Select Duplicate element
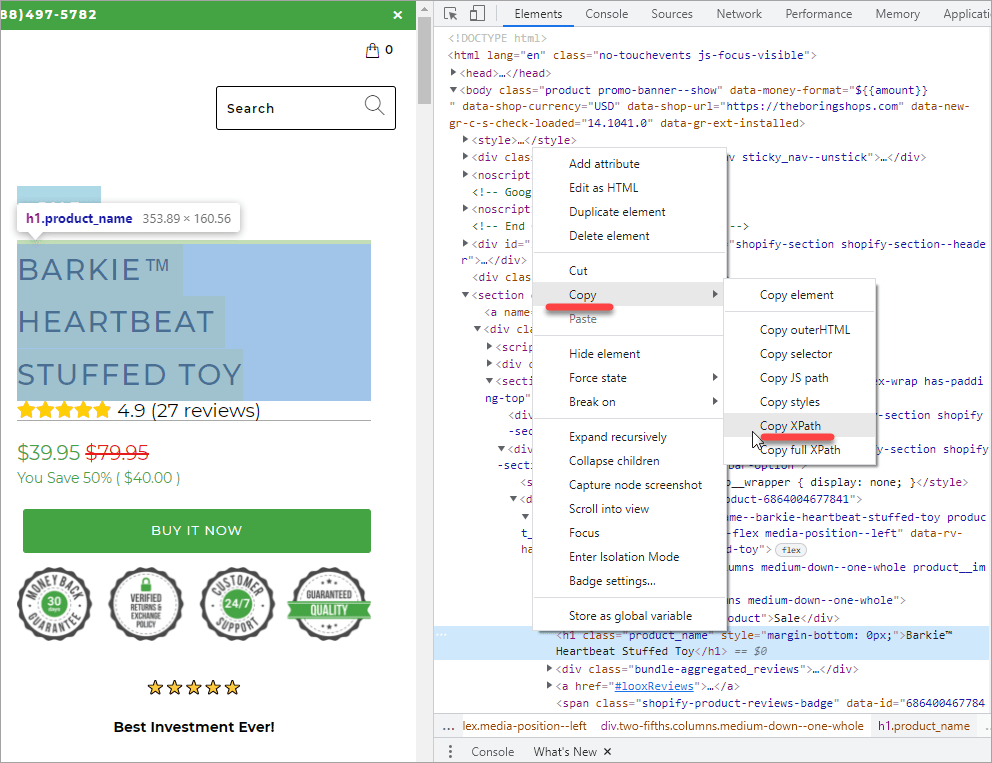Image resolution: width=992 pixels, height=763 pixels. pos(629,212)
